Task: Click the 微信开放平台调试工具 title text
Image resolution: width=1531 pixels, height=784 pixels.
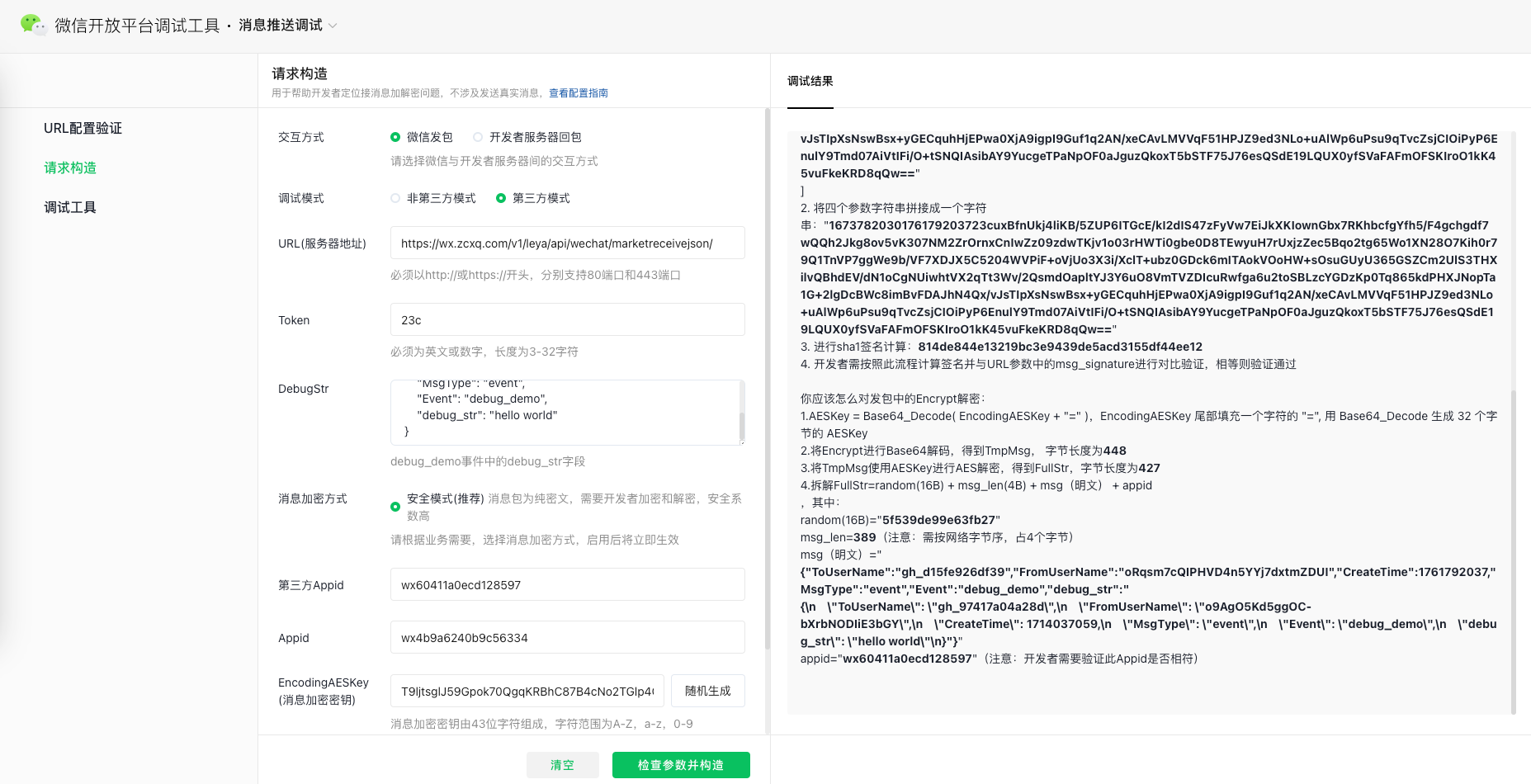Action: point(137,26)
